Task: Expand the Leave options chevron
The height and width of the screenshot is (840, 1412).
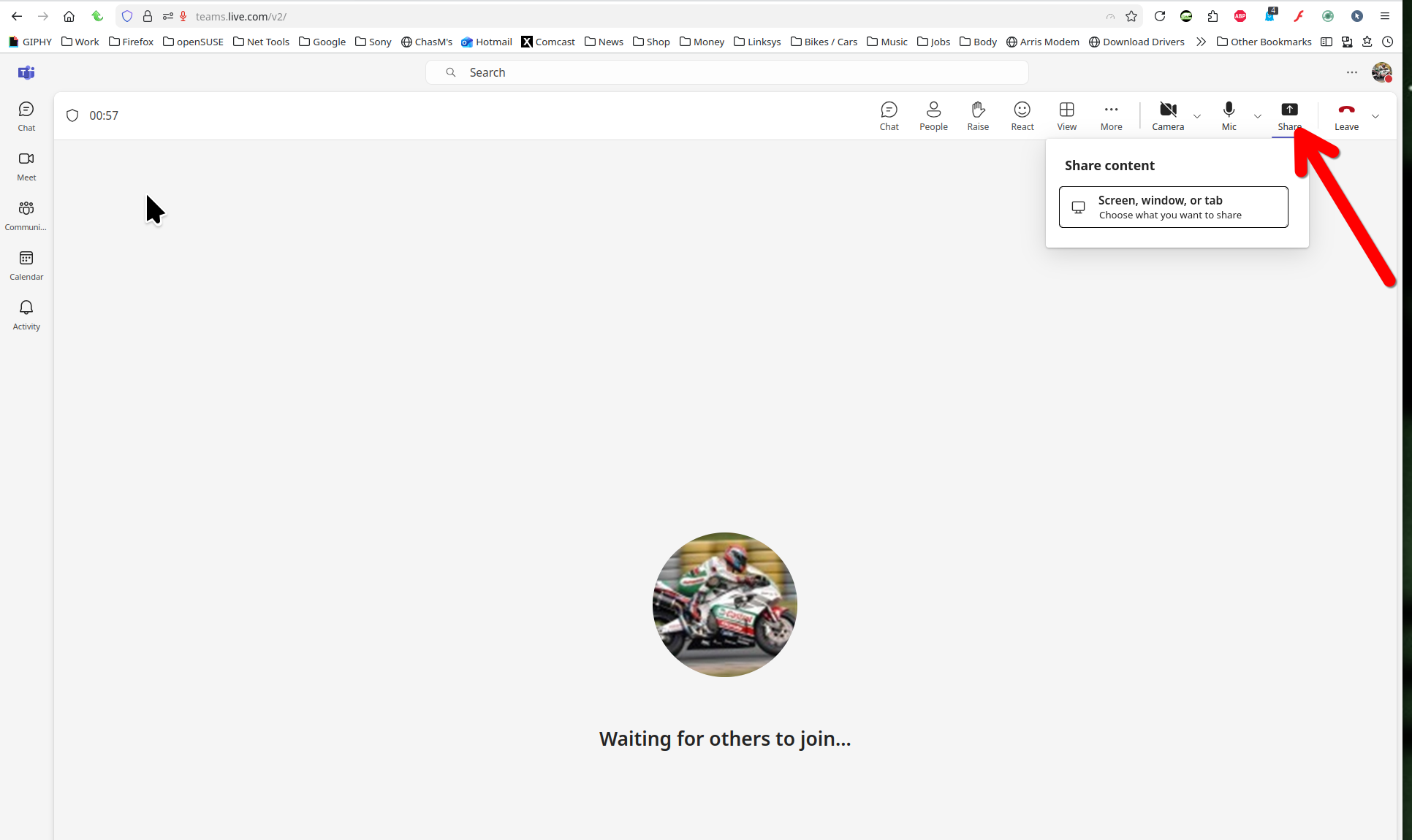Action: click(1375, 116)
